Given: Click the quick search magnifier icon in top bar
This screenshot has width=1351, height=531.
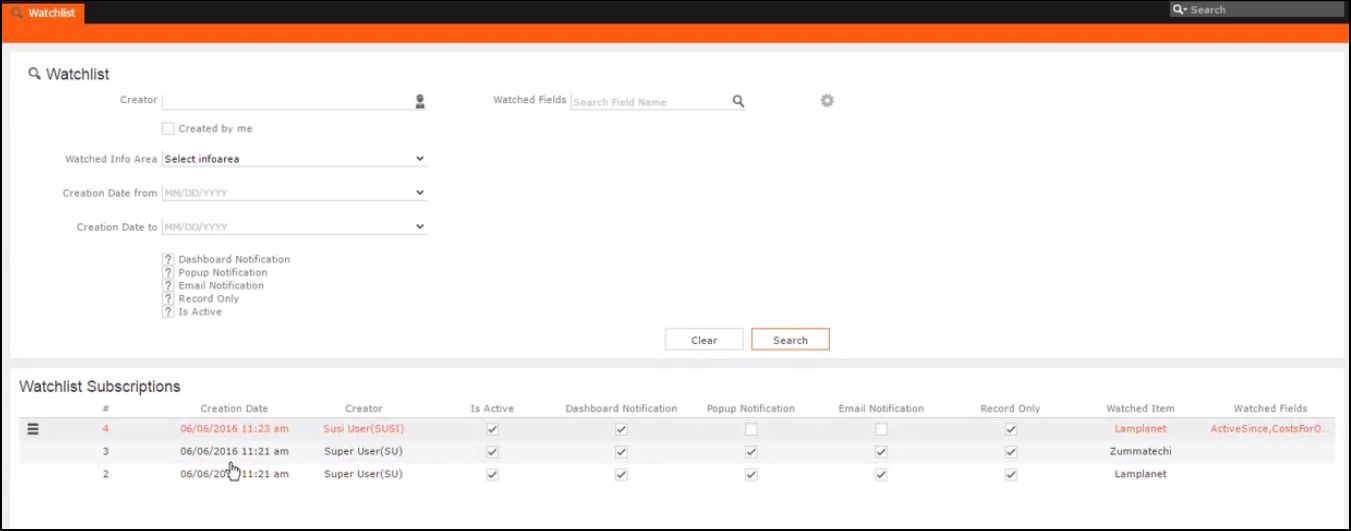Looking at the screenshot, I should [x=1180, y=10].
